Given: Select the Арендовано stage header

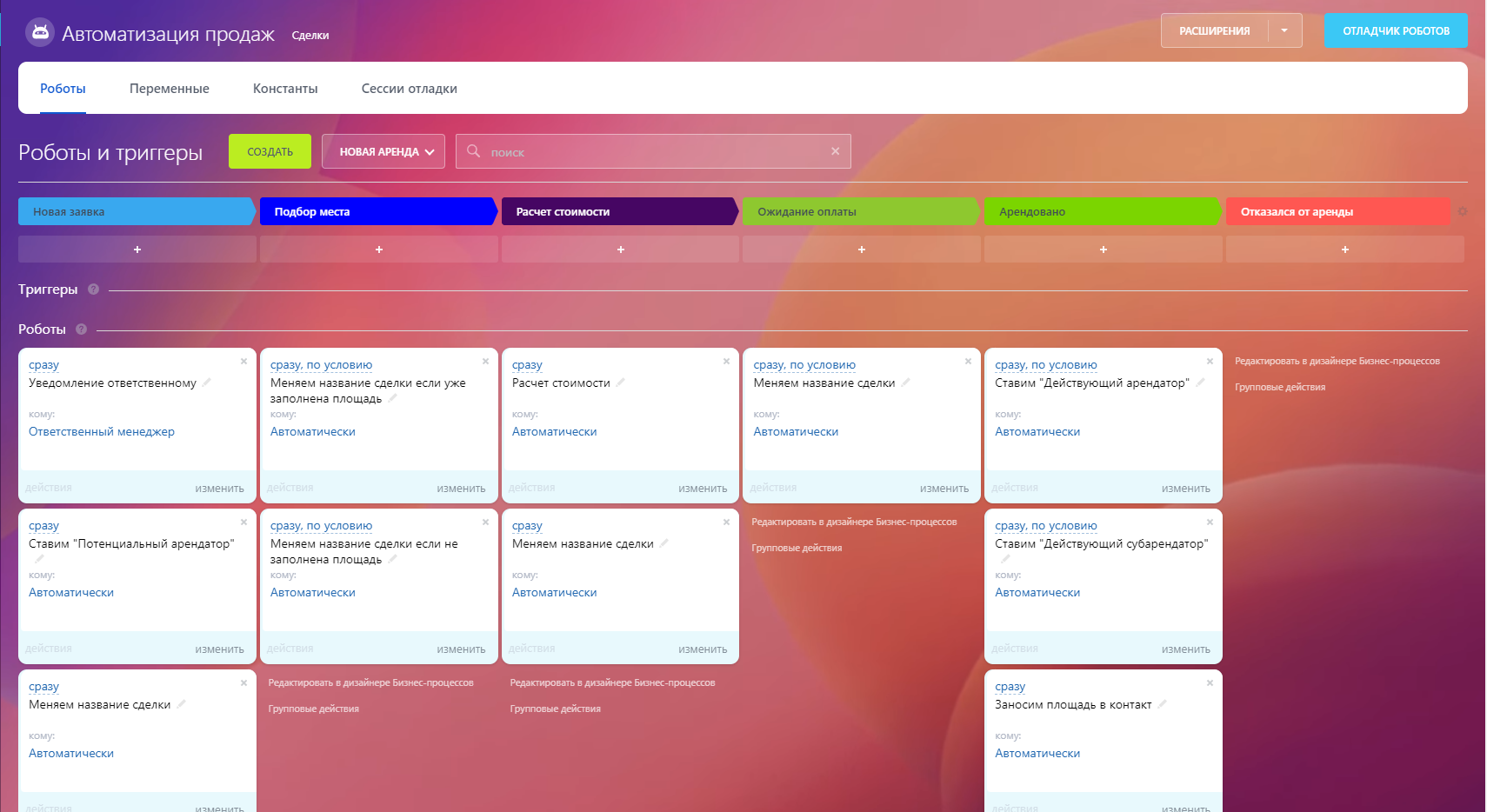Looking at the screenshot, I should point(1104,211).
